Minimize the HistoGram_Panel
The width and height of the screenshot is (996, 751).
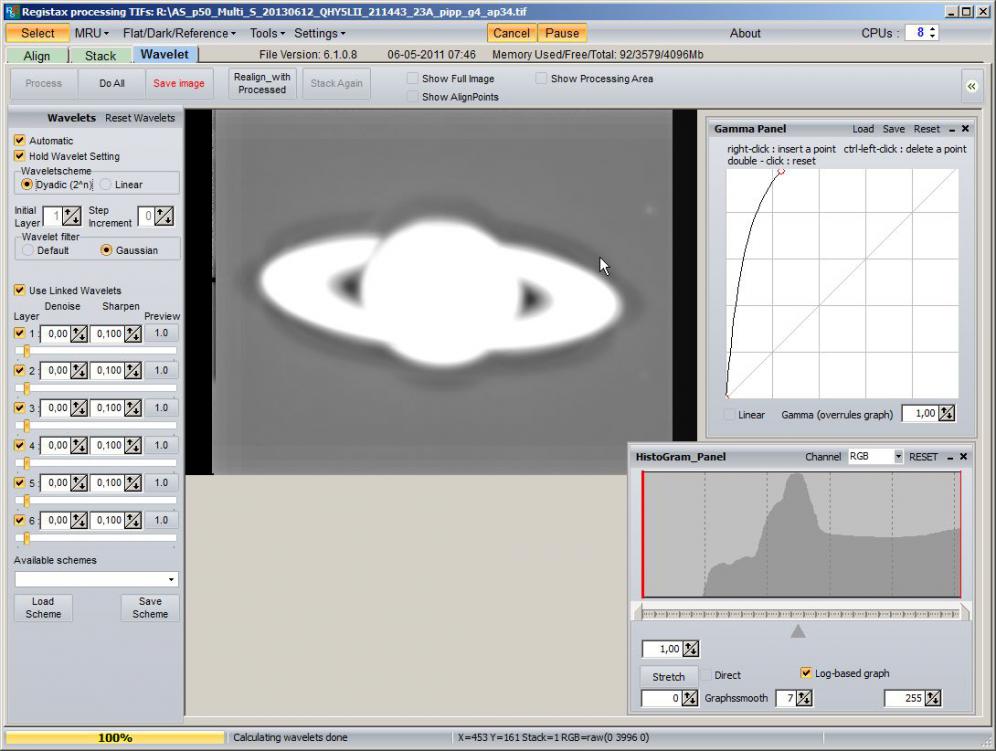pos(950,457)
